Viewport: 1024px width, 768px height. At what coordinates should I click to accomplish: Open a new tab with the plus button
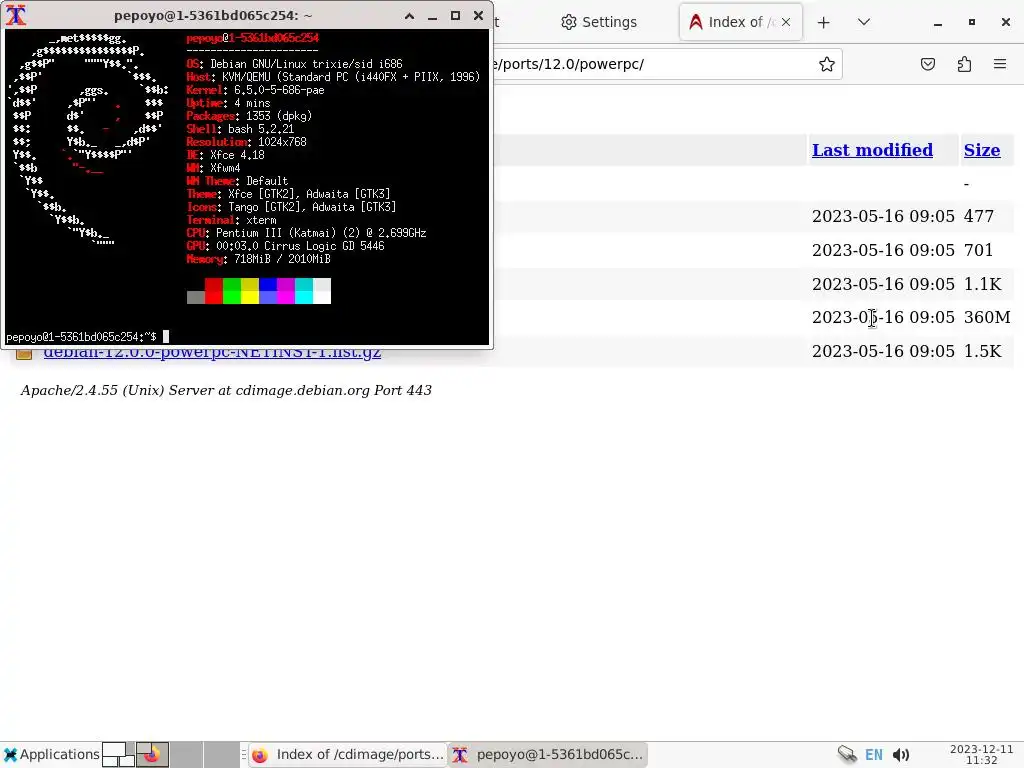824,22
